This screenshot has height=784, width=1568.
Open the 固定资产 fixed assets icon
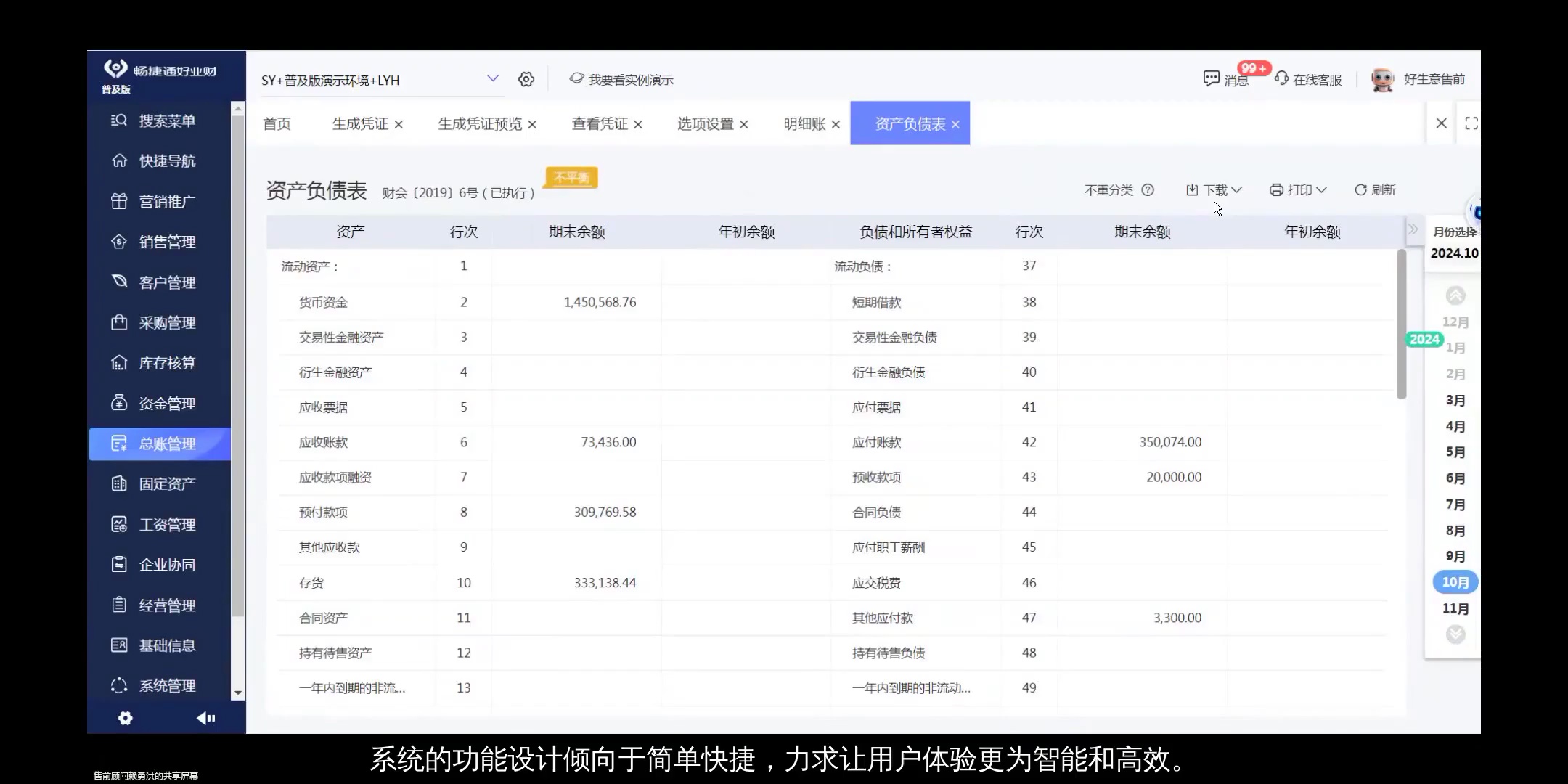120,483
